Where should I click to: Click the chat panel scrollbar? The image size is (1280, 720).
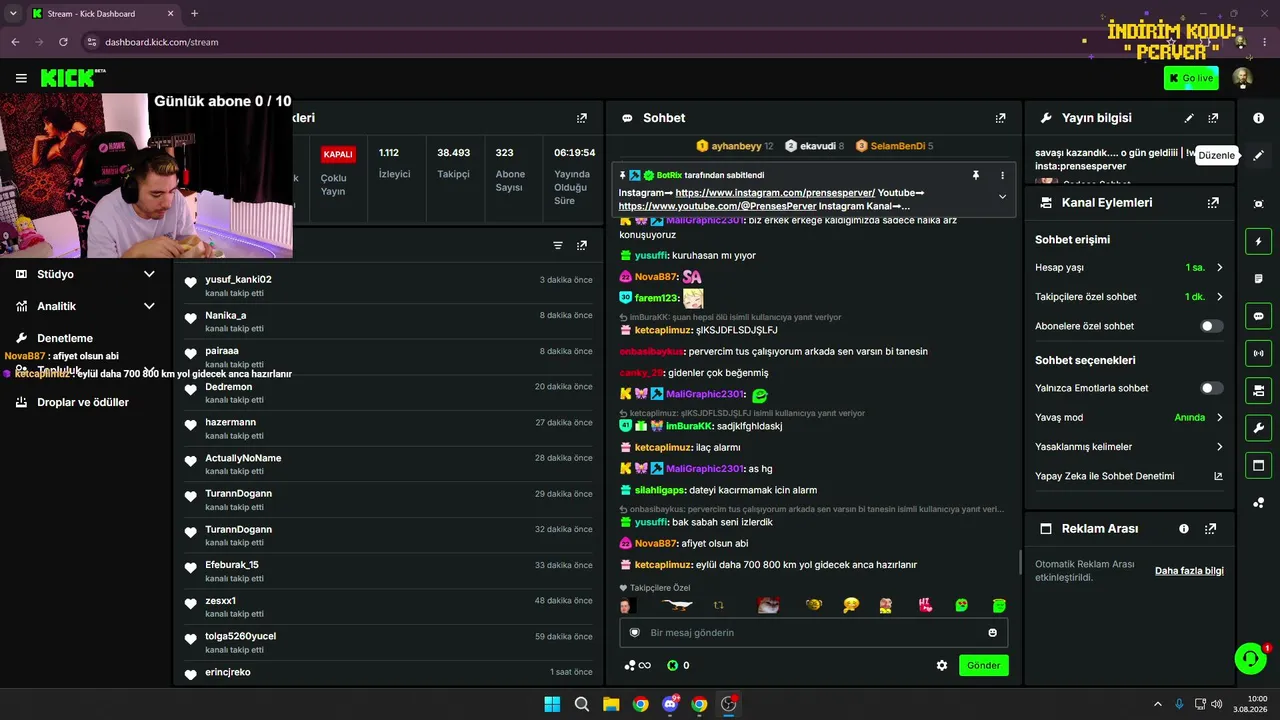coord(1020,562)
